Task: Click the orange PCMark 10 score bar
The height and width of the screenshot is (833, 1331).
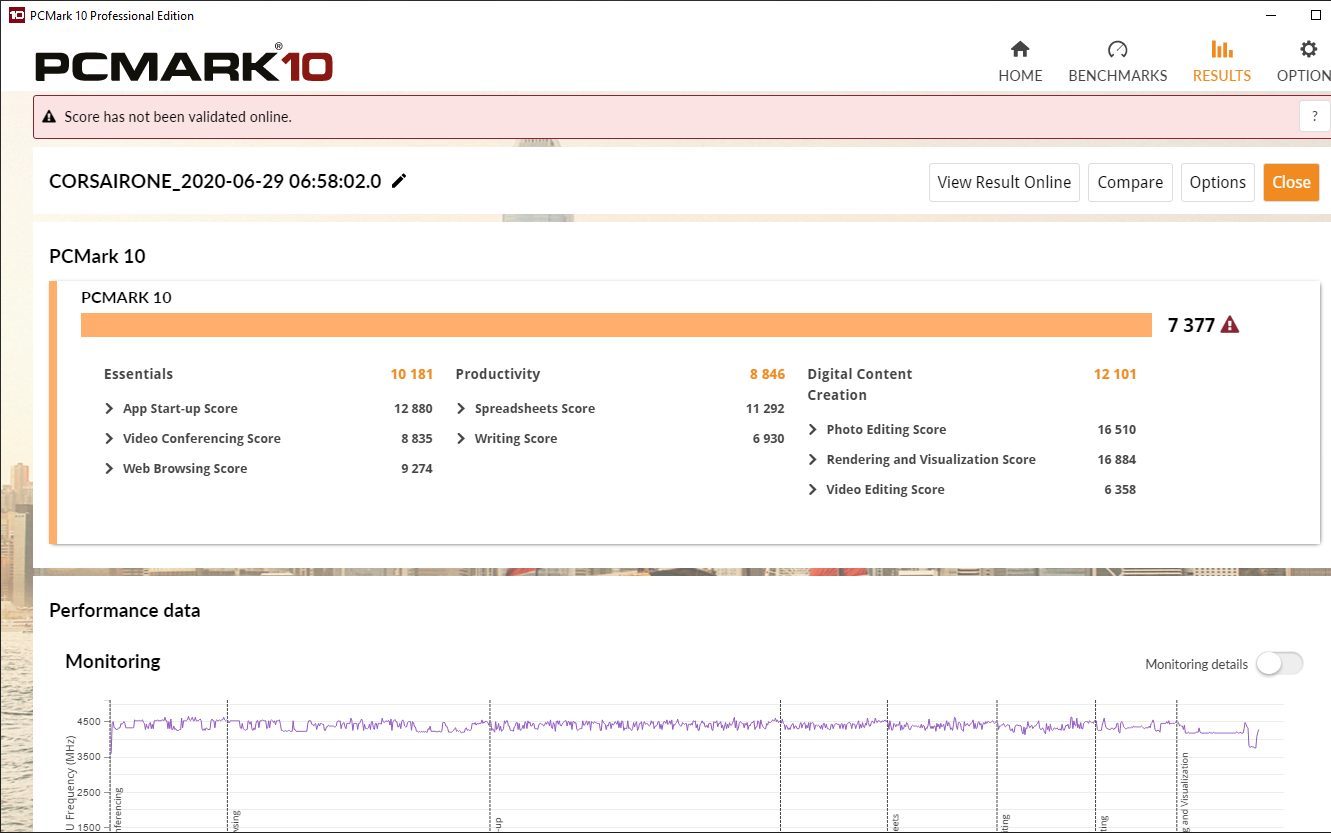Action: click(616, 325)
